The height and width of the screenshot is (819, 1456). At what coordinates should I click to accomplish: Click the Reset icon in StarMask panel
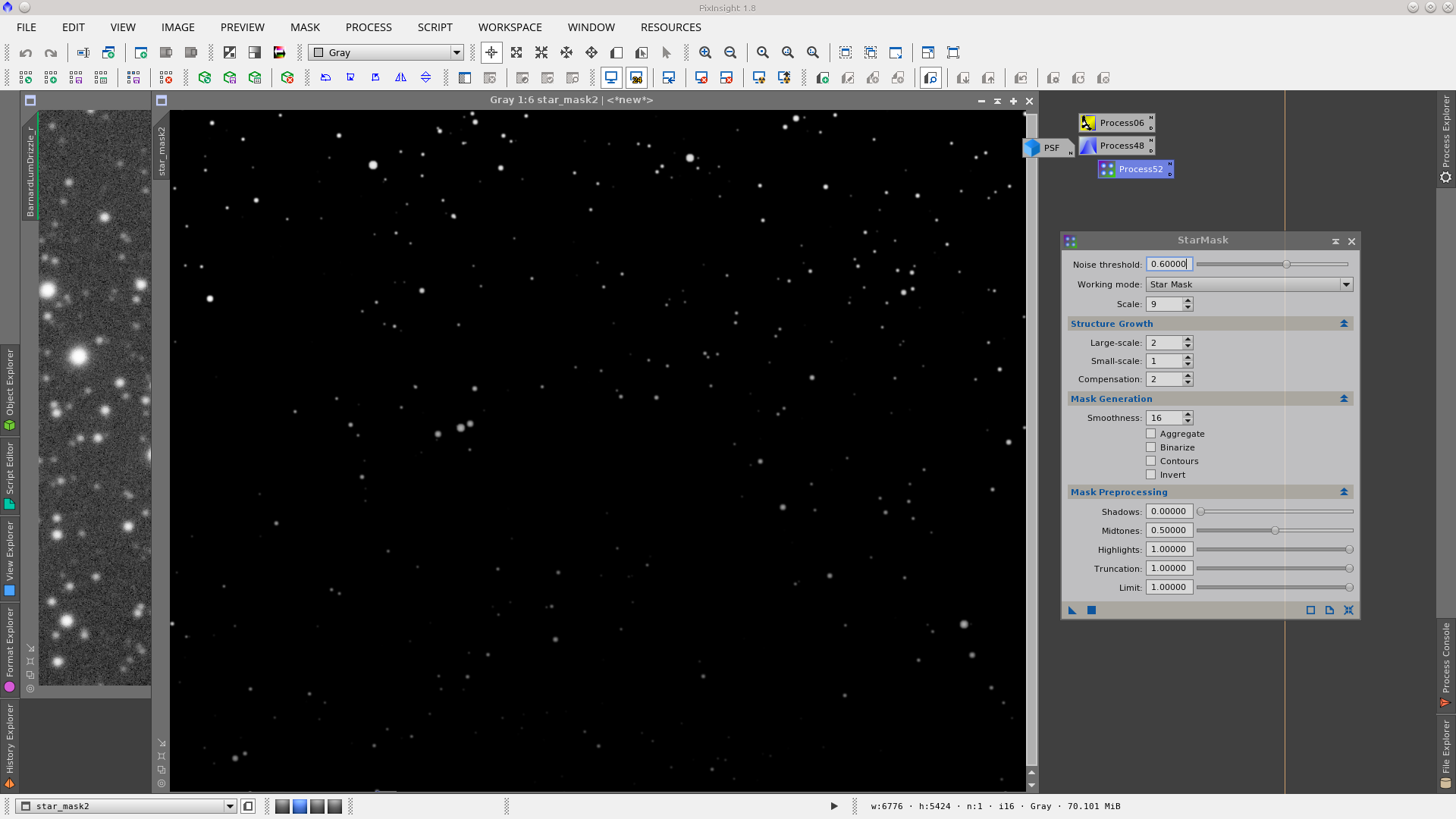pos(1348,610)
